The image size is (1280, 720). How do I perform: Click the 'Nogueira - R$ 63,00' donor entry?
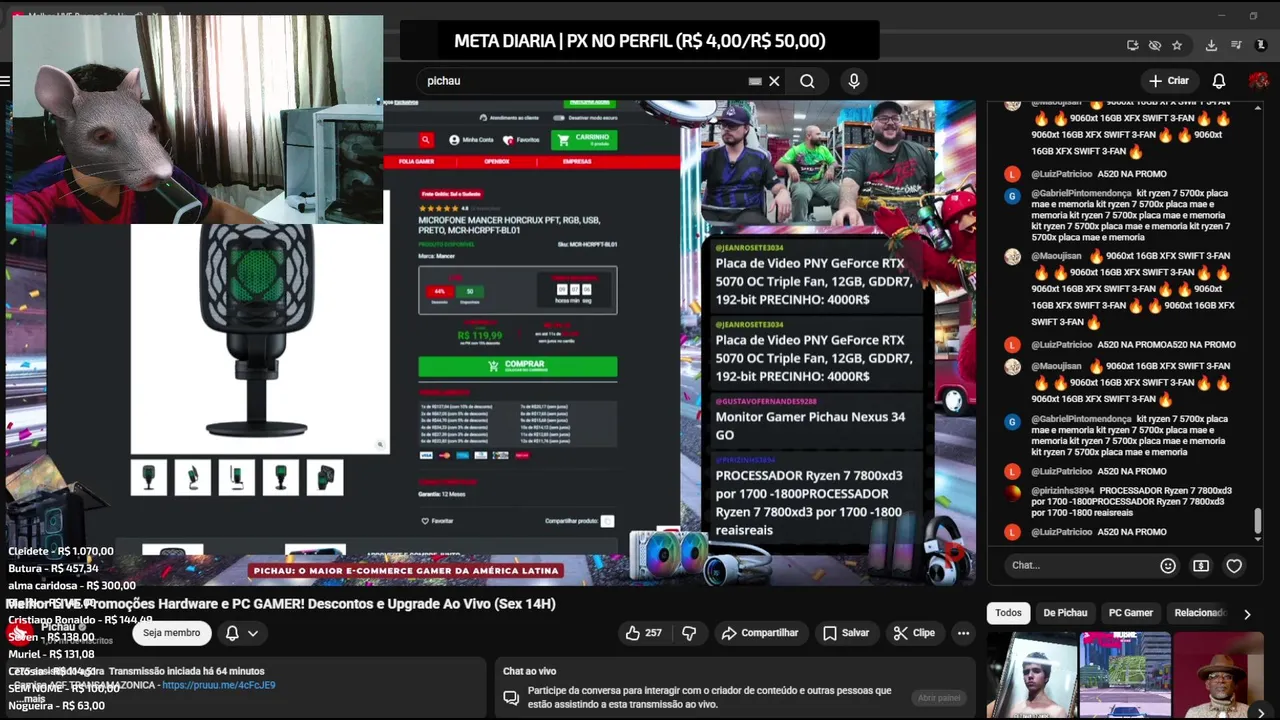56,706
